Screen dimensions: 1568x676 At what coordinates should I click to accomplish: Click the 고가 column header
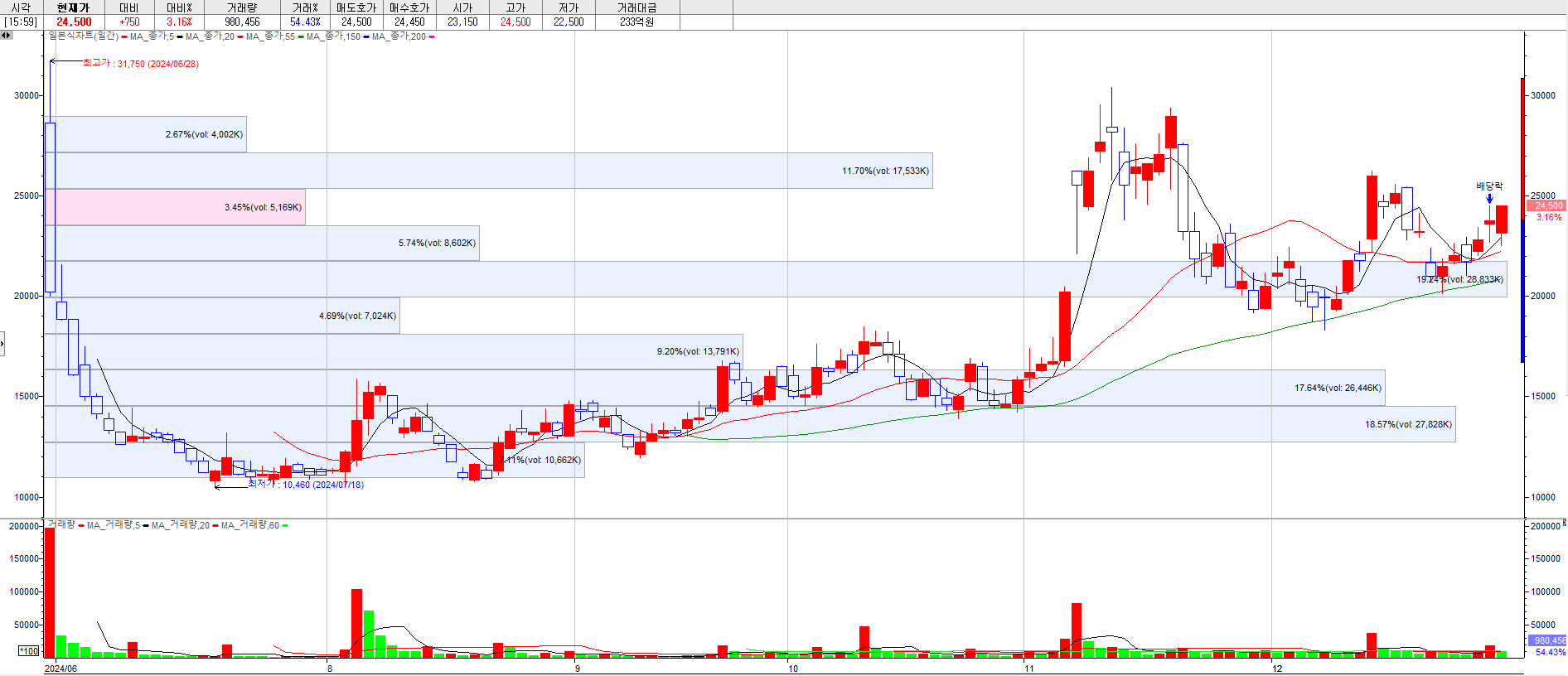pos(515,7)
